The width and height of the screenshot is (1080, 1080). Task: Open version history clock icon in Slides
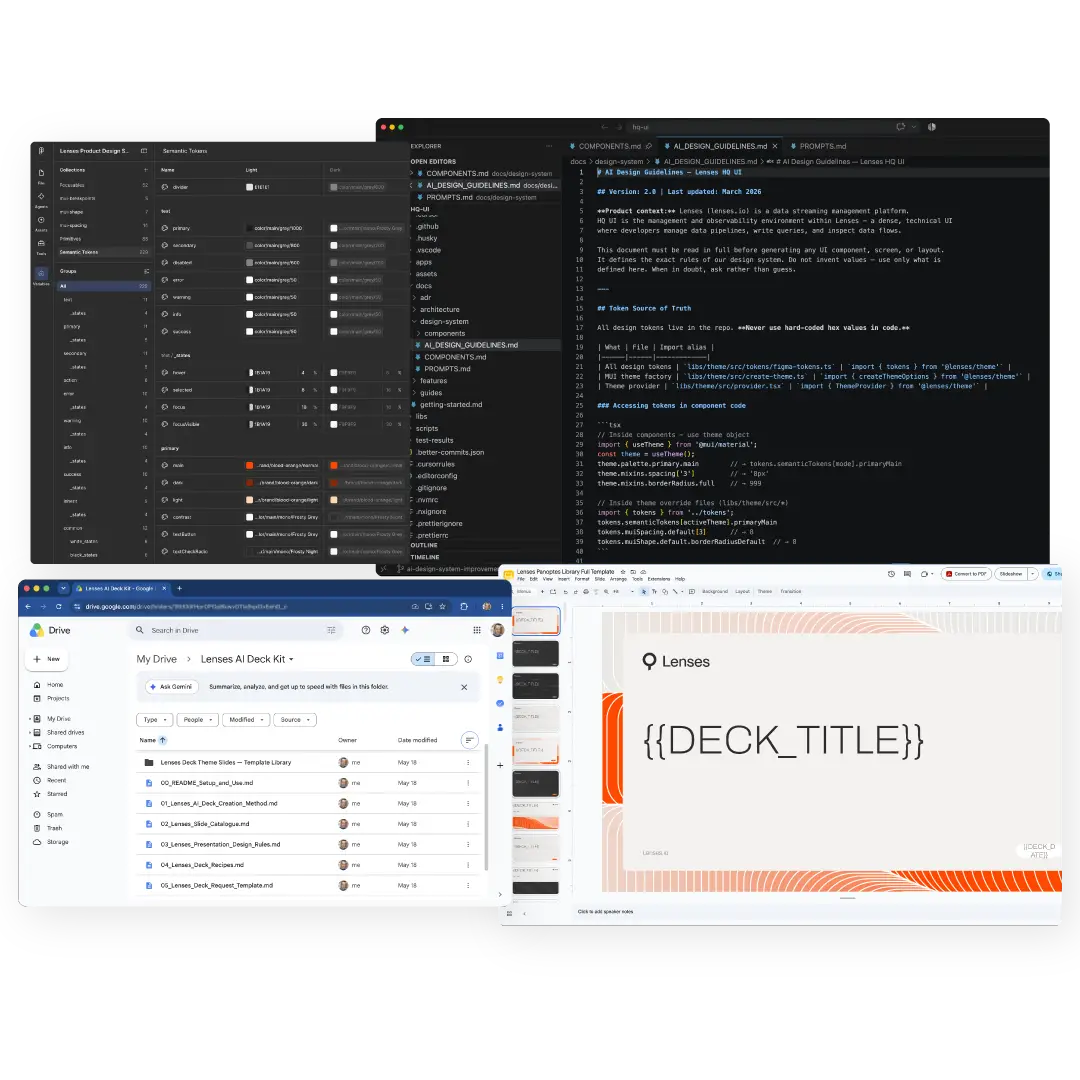click(x=891, y=574)
